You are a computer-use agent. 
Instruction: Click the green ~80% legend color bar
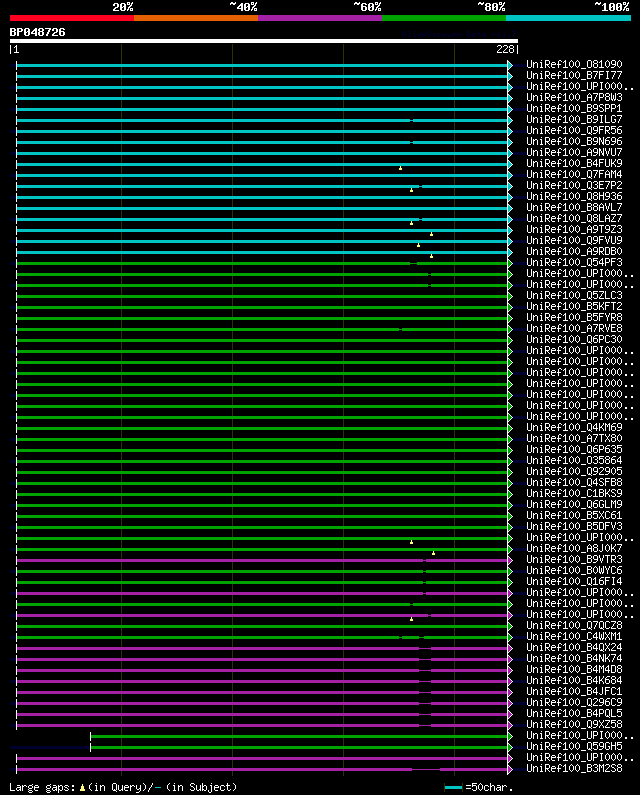coord(444,18)
